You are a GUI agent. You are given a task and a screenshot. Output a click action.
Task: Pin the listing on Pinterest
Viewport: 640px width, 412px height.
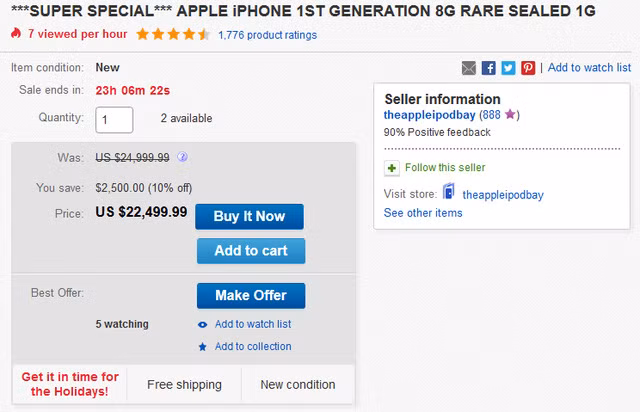(528, 68)
